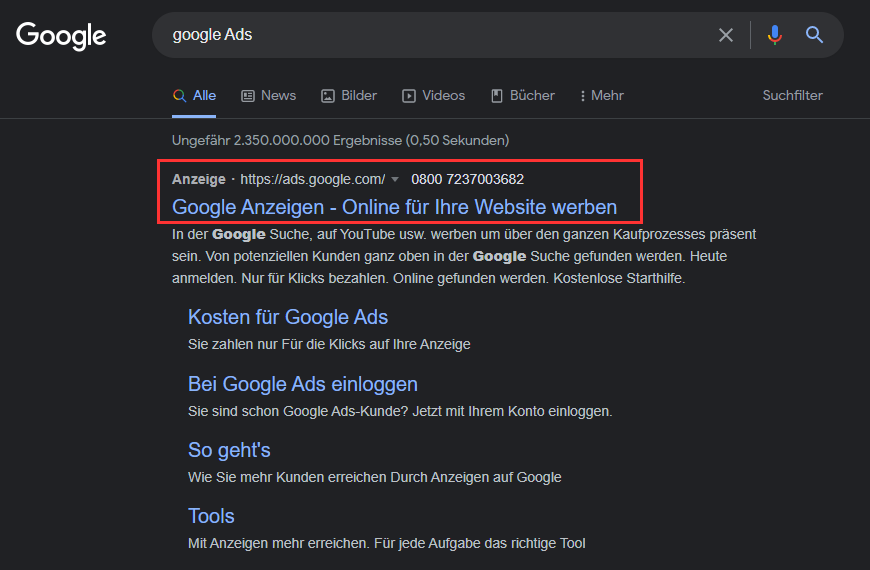
Task: Open the Tools sitelink
Action: pyautogui.click(x=211, y=516)
